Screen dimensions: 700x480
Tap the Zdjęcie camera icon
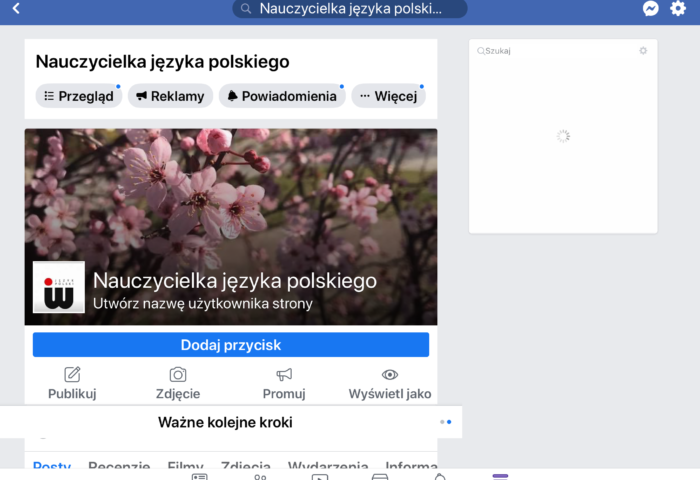(178, 374)
